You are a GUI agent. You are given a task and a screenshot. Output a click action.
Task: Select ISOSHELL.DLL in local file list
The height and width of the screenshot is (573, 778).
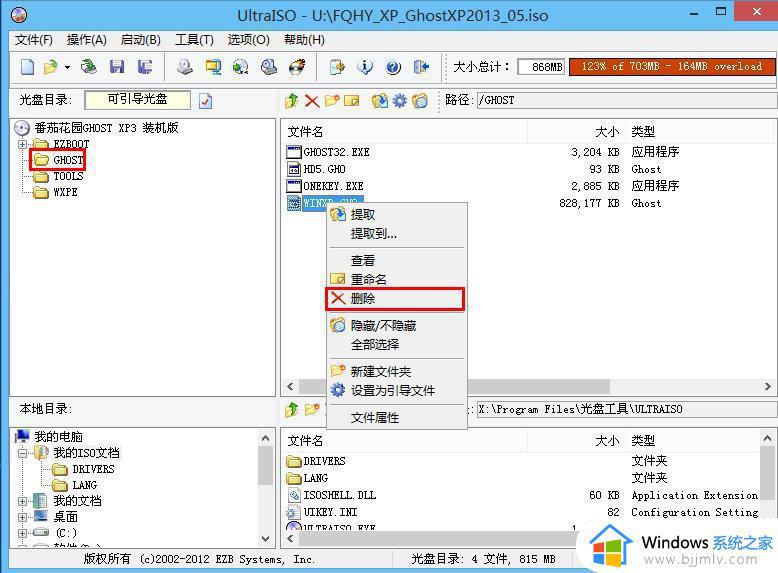click(331, 495)
